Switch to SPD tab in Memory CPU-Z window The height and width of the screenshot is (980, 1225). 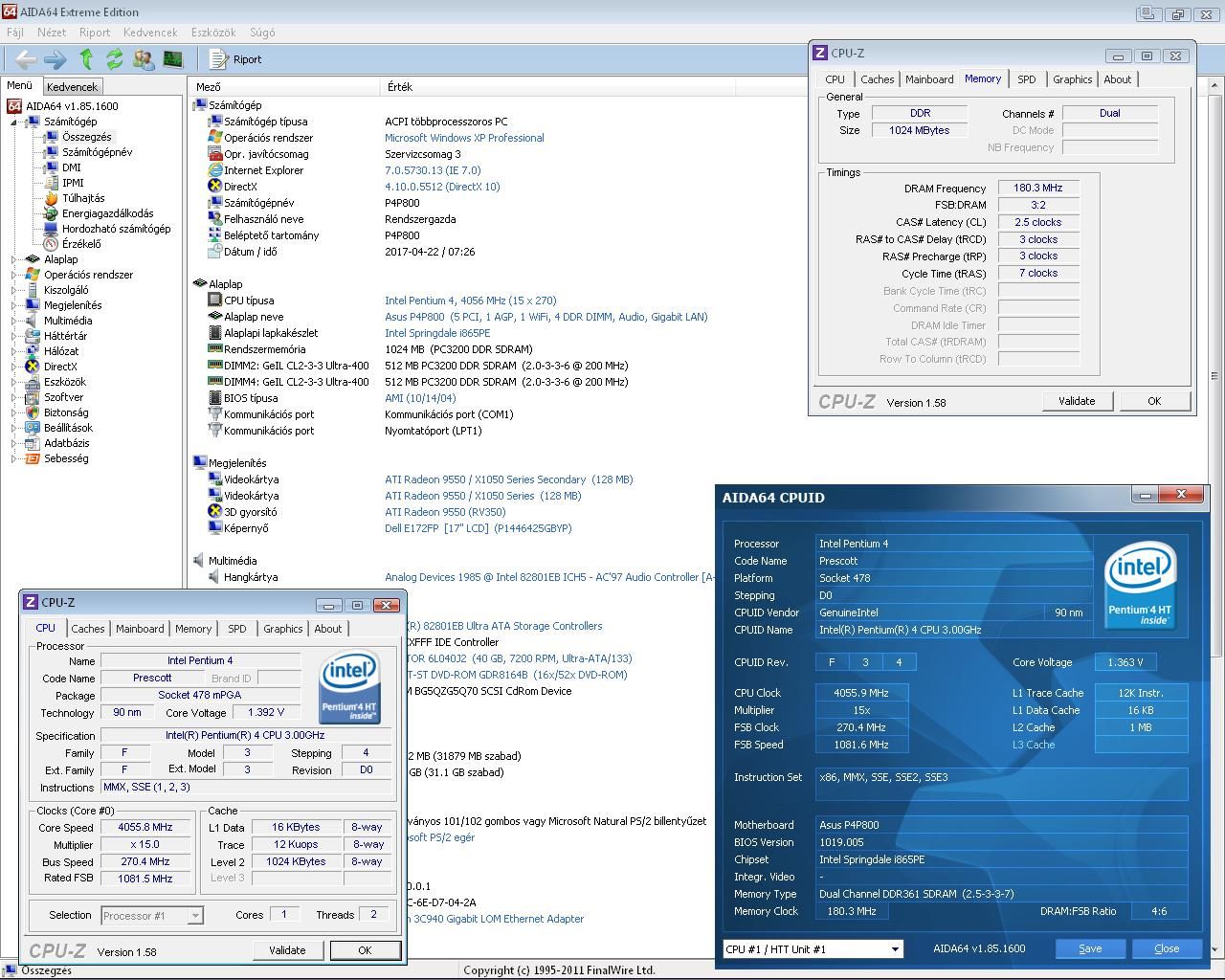click(1026, 79)
